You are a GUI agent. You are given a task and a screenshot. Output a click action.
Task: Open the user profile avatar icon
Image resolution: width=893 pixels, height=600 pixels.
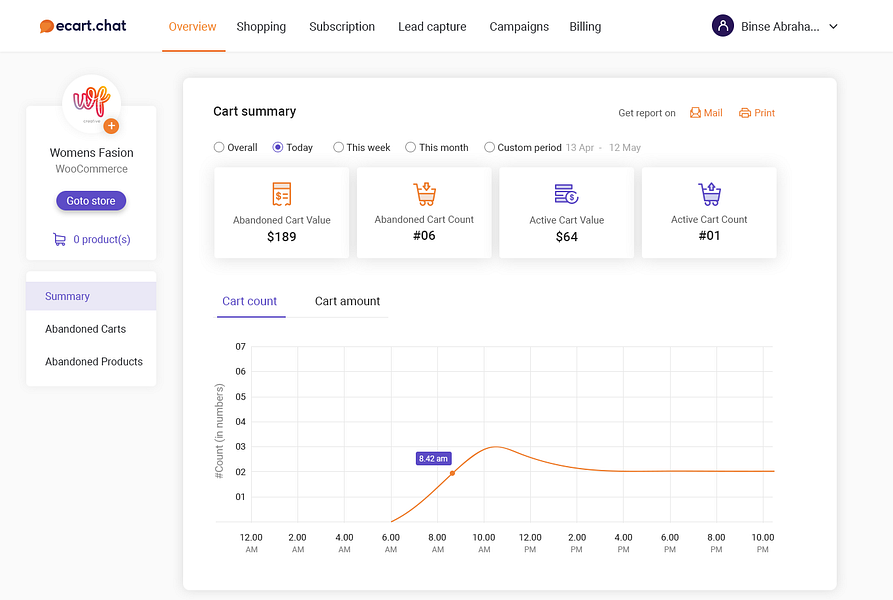pos(723,26)
